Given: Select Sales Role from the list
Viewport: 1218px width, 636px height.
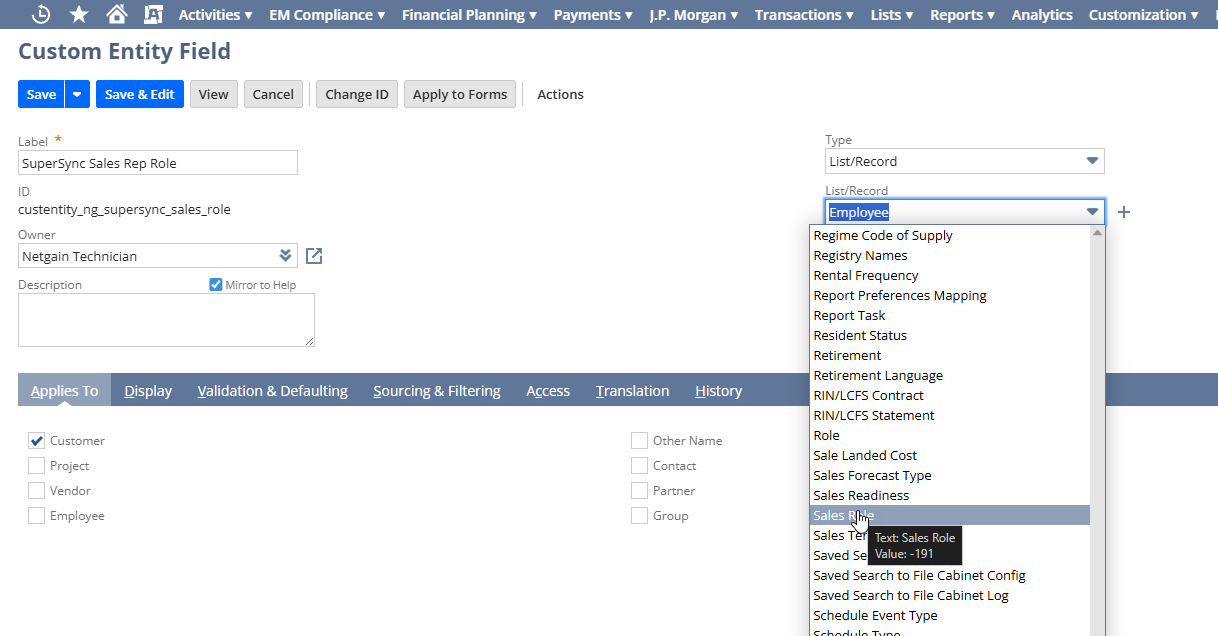Looking at the screenshot, I should tap(843, 515).
